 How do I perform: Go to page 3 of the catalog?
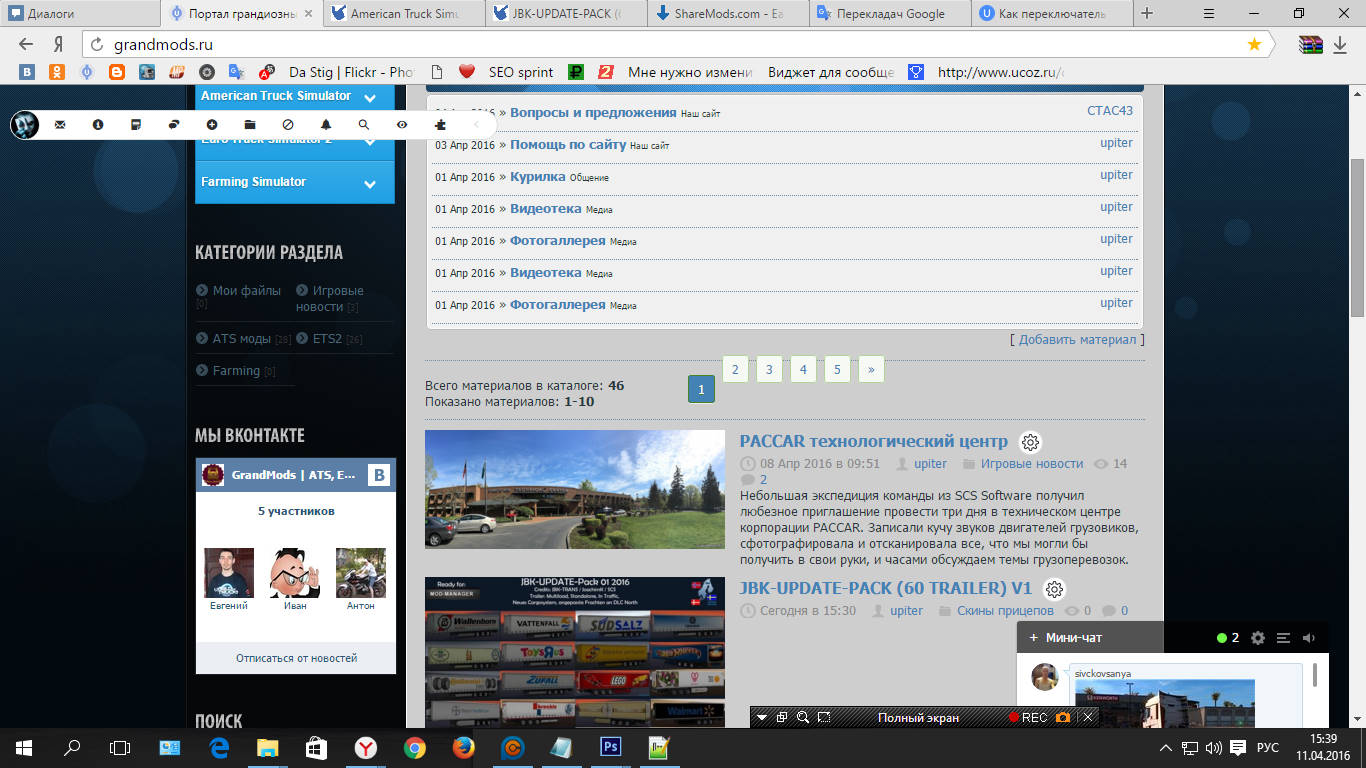coord(769,370)
